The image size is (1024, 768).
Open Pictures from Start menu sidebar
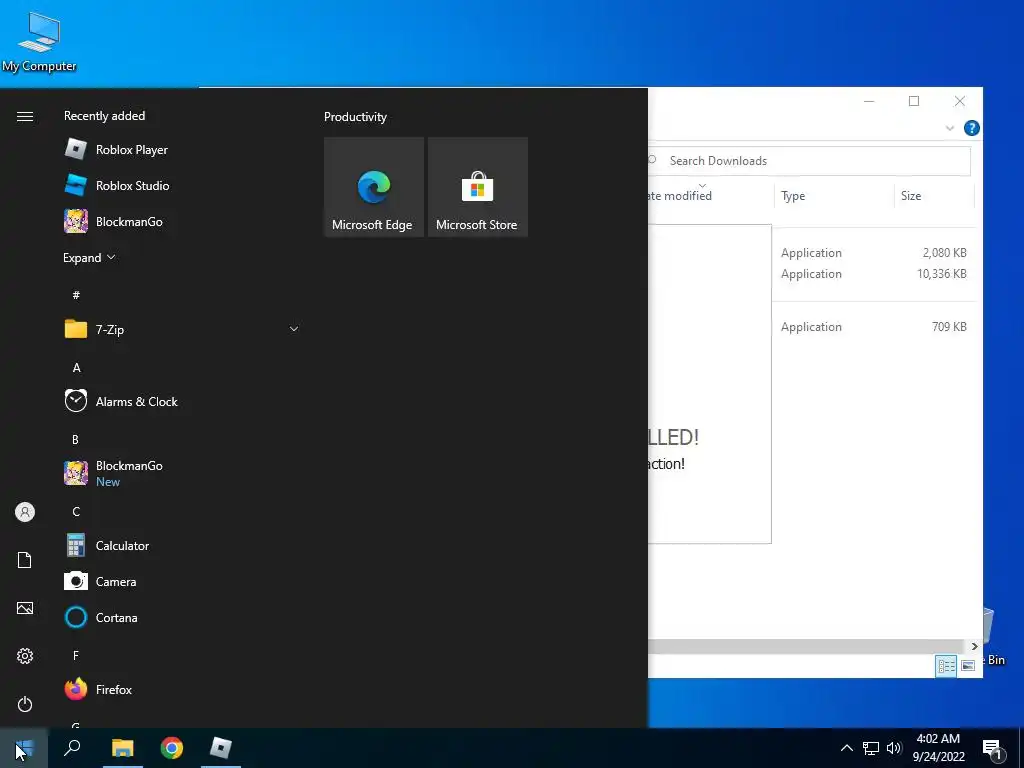pos(25,608)
